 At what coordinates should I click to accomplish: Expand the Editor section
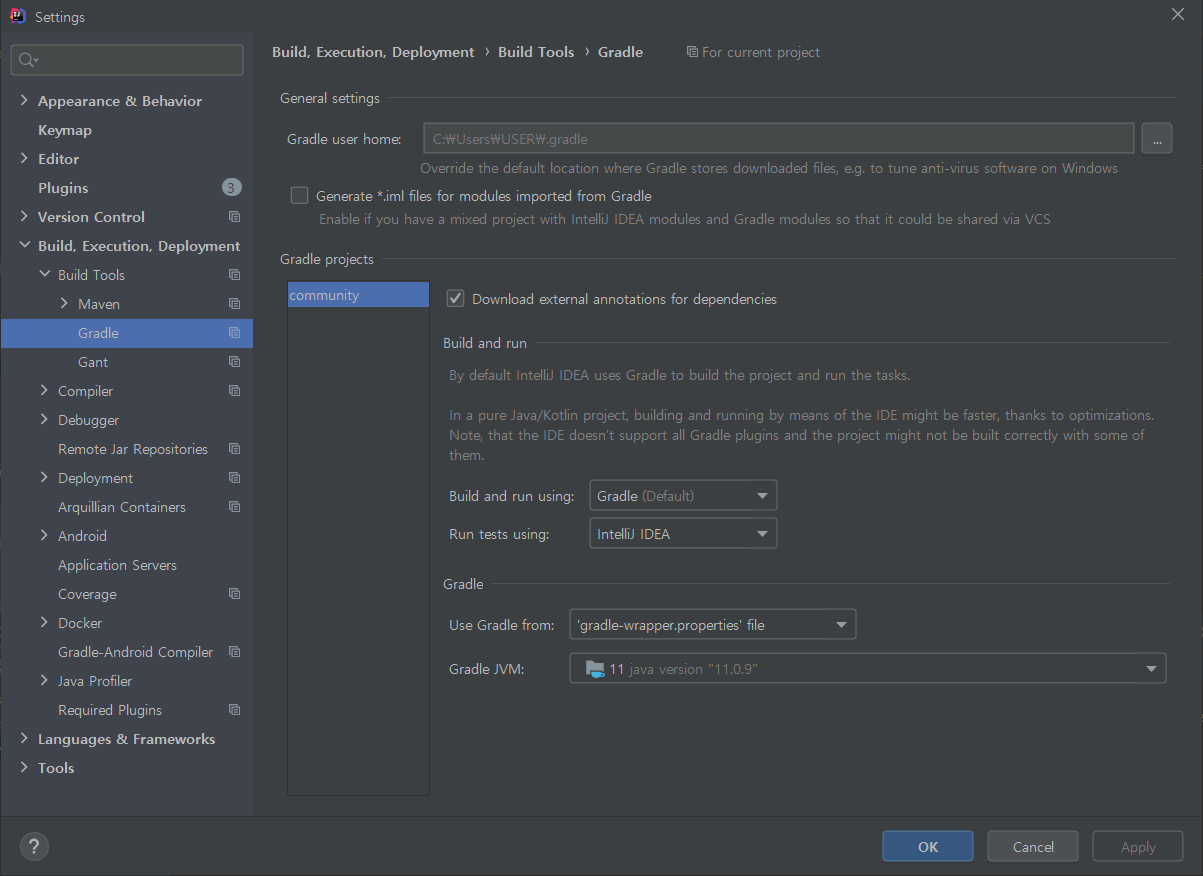(x=24, y=159)
